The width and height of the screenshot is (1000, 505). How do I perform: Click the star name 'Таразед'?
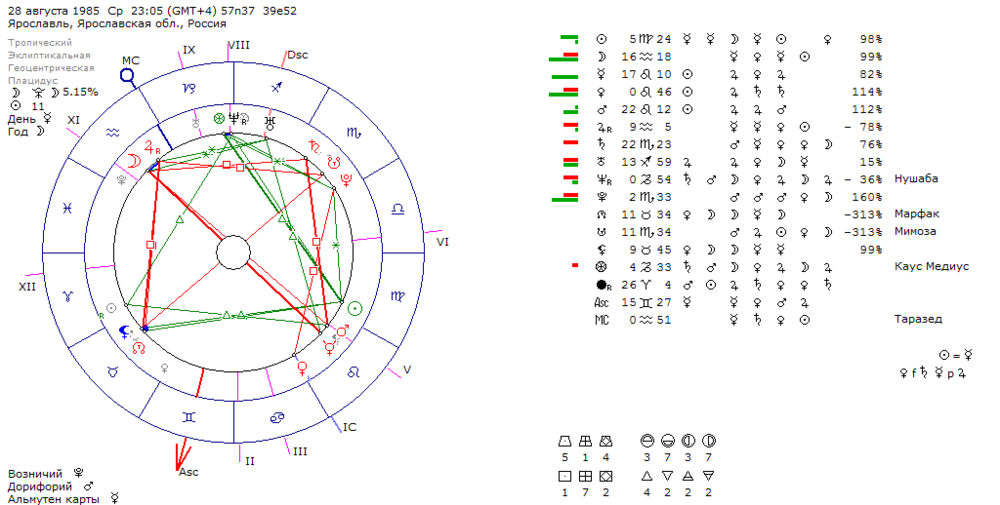(918, 319)
